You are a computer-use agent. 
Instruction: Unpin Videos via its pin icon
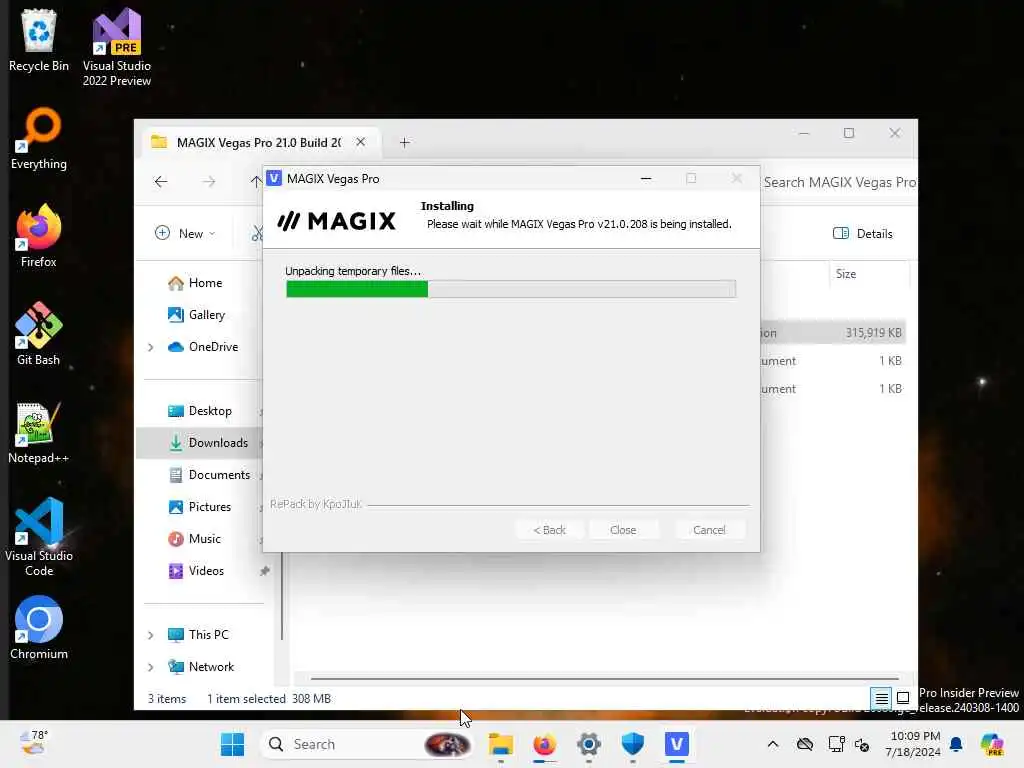(264, 571)
